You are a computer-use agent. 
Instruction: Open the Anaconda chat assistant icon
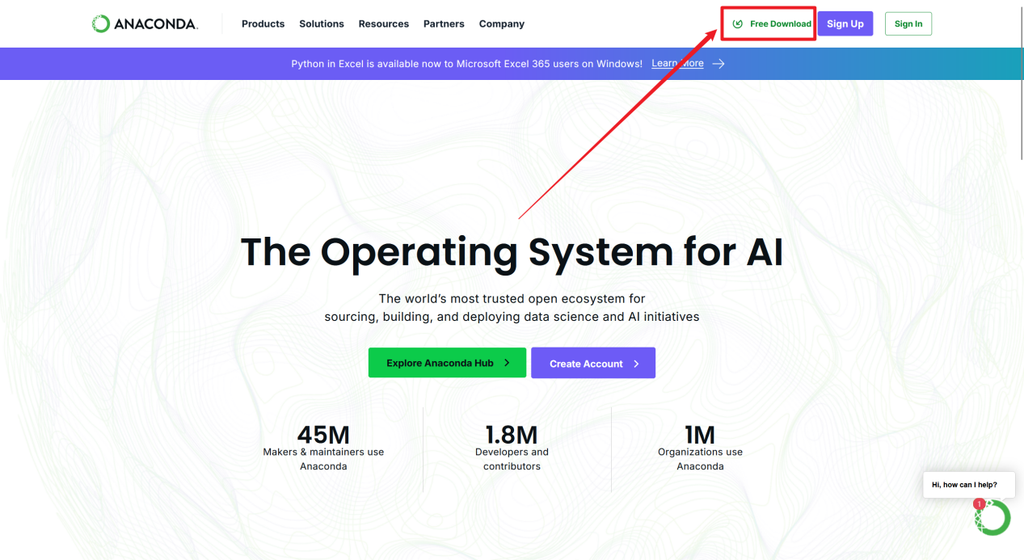click(x=993, y=518)
